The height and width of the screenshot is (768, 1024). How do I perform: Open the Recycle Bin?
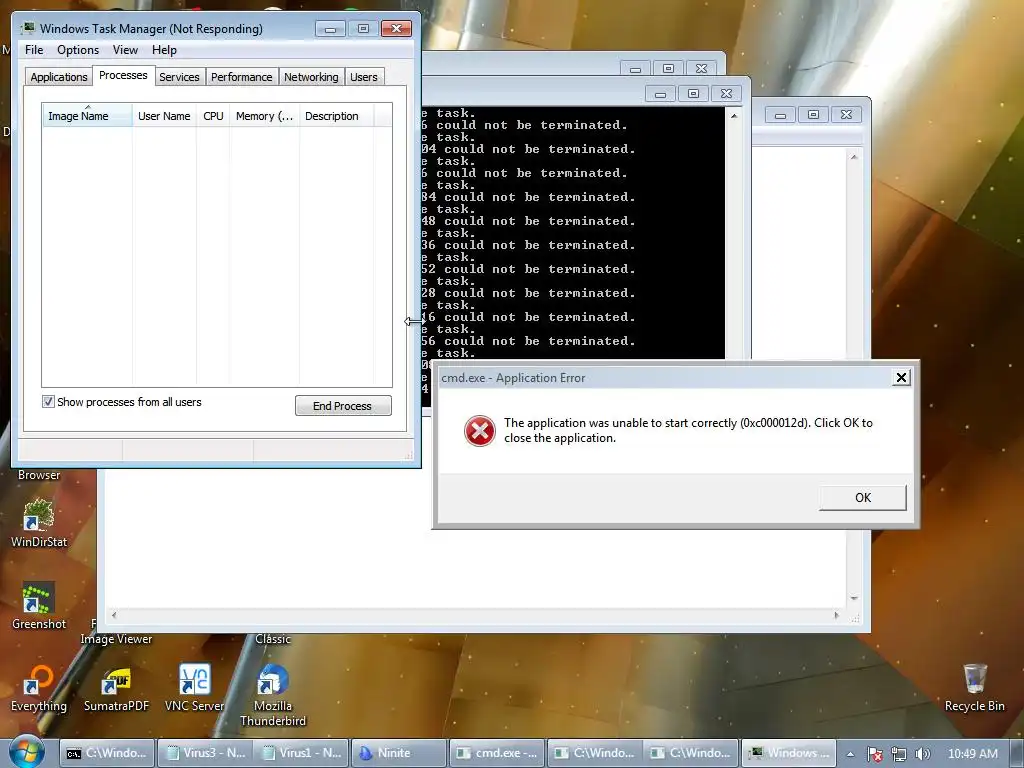[x=974, y=688]
